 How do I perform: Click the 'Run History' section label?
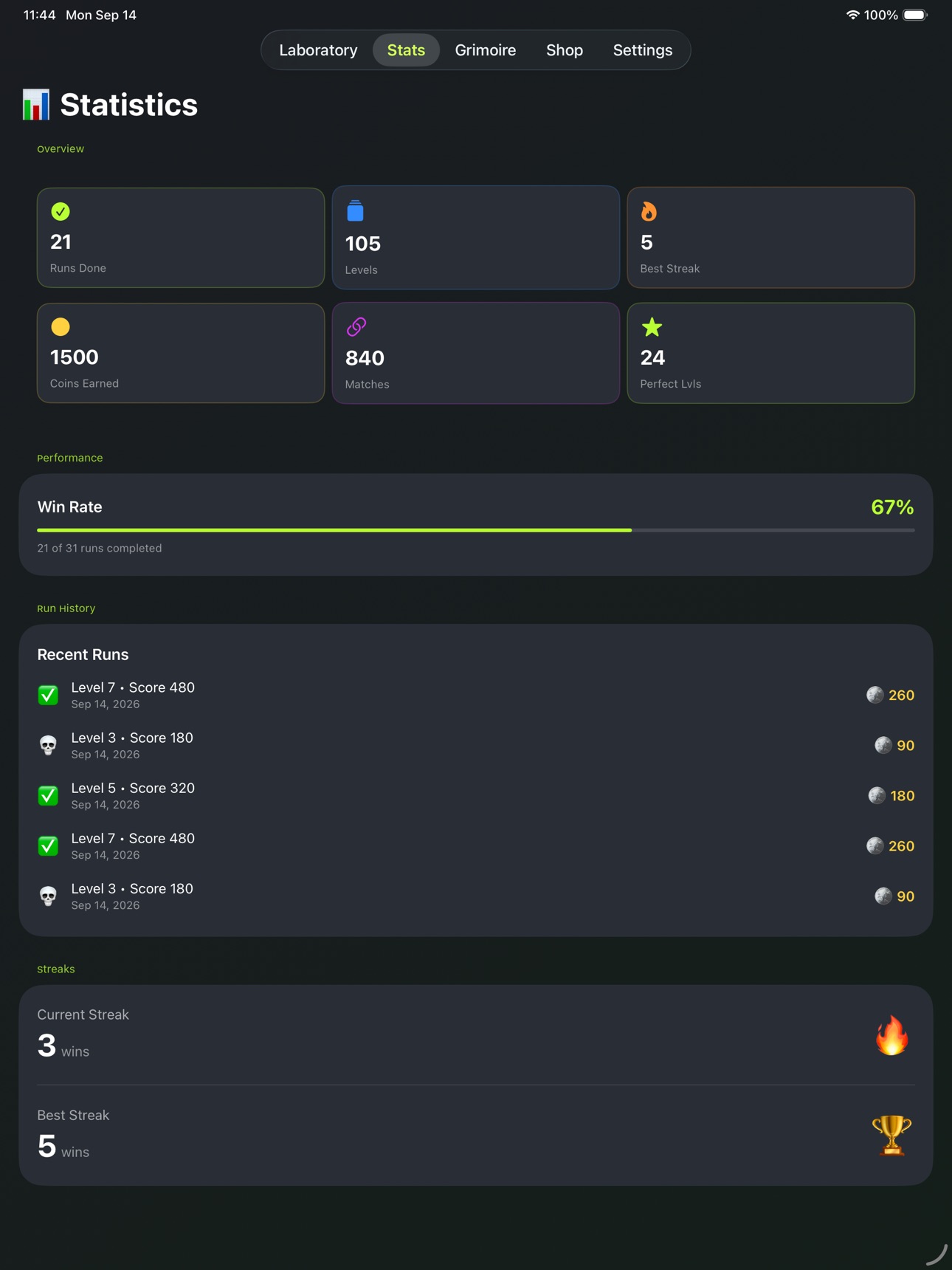(66, 608)
